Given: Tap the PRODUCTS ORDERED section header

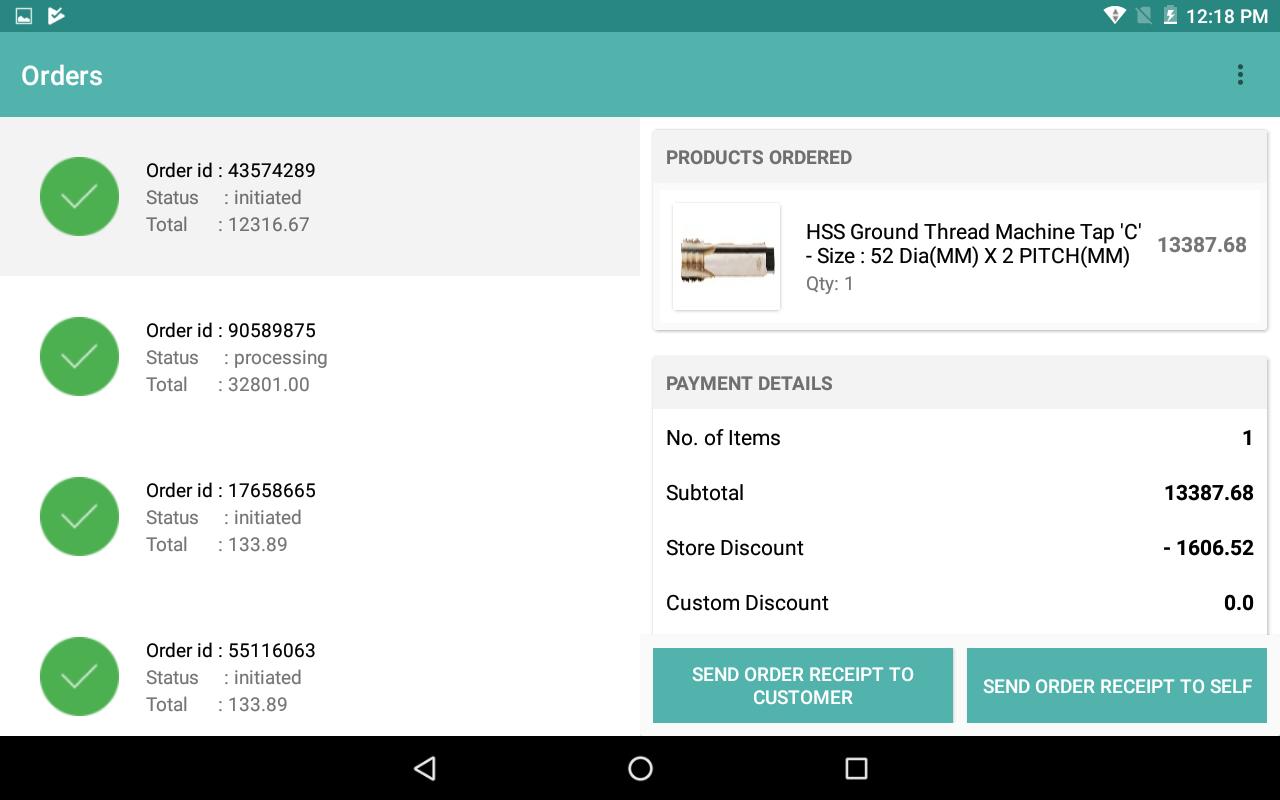Looking at the screenshot, I should click(x=758, y=157).
